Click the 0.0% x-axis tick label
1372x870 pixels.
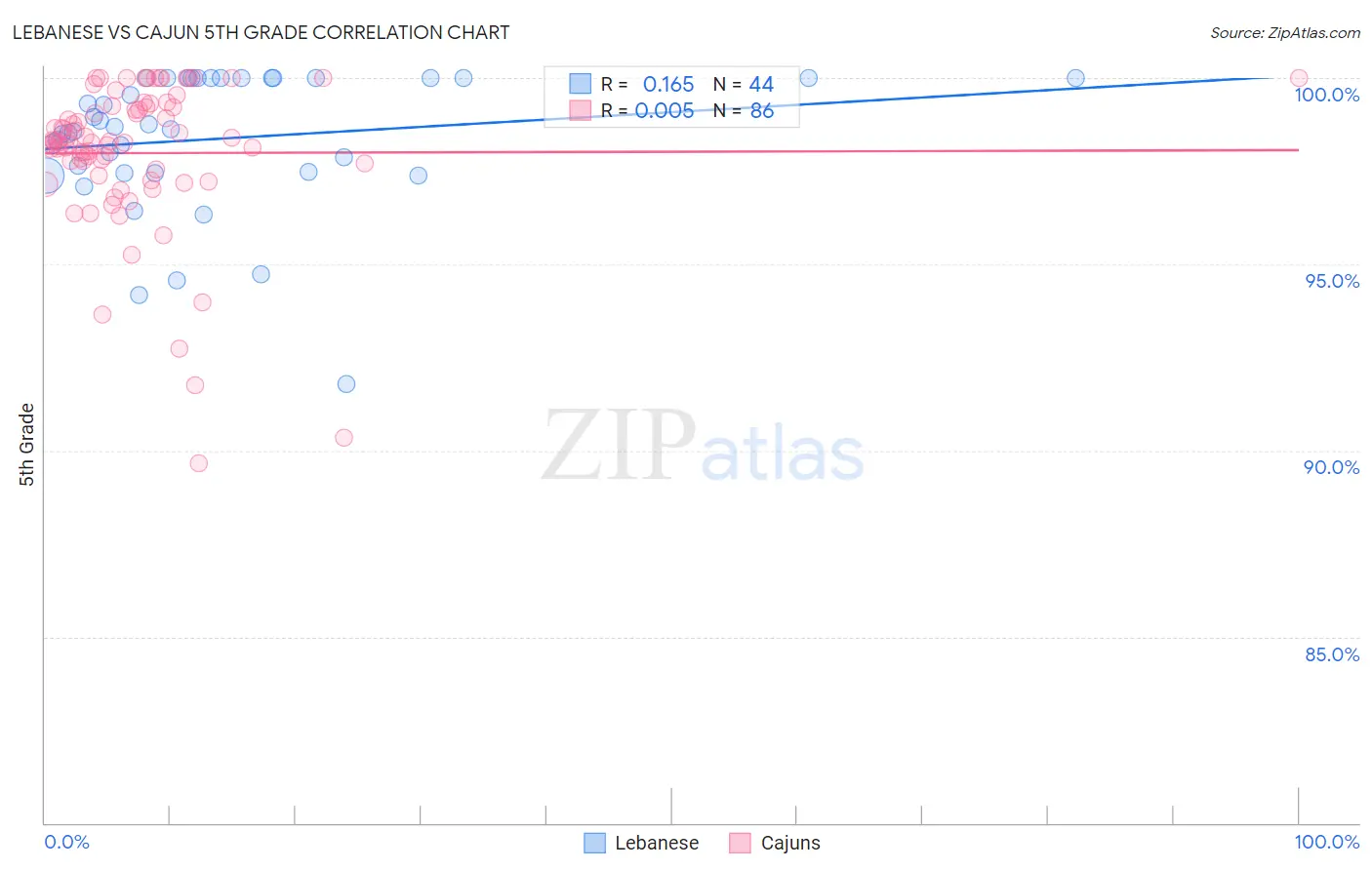tap(66, 843)
